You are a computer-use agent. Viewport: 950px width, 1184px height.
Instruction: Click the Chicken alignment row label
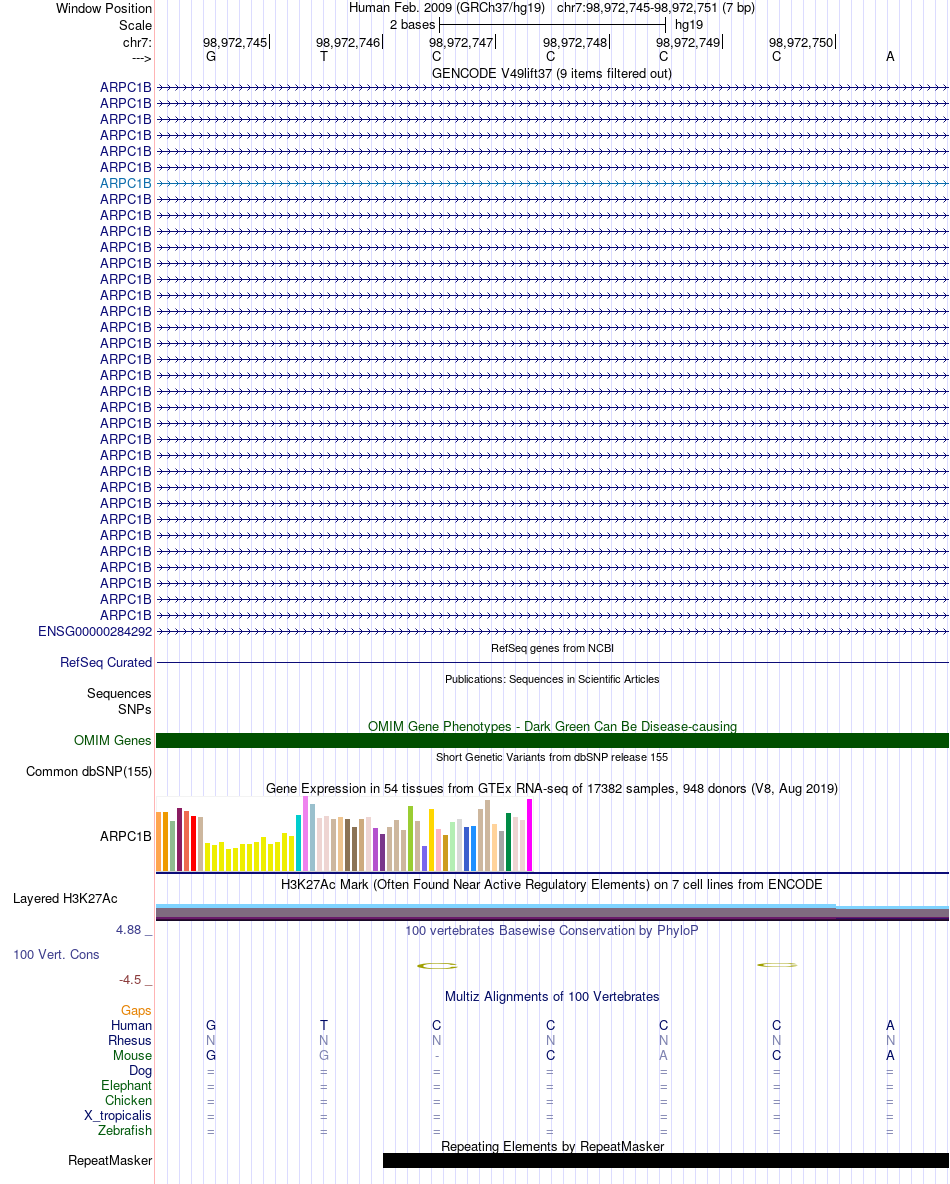128,1101
